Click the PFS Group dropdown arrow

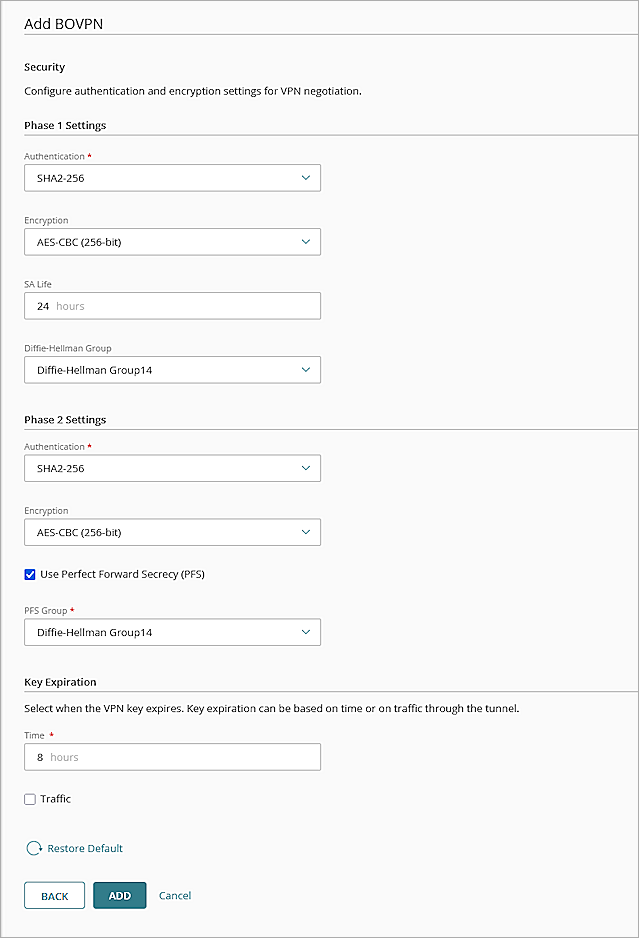[306, 632]
